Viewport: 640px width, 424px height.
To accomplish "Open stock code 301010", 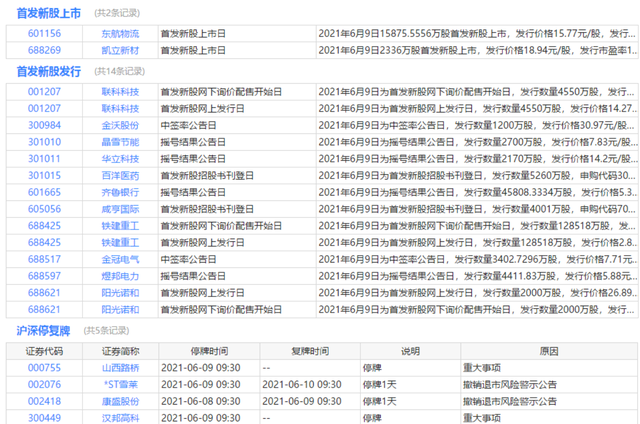I will (x=44, y=142).
